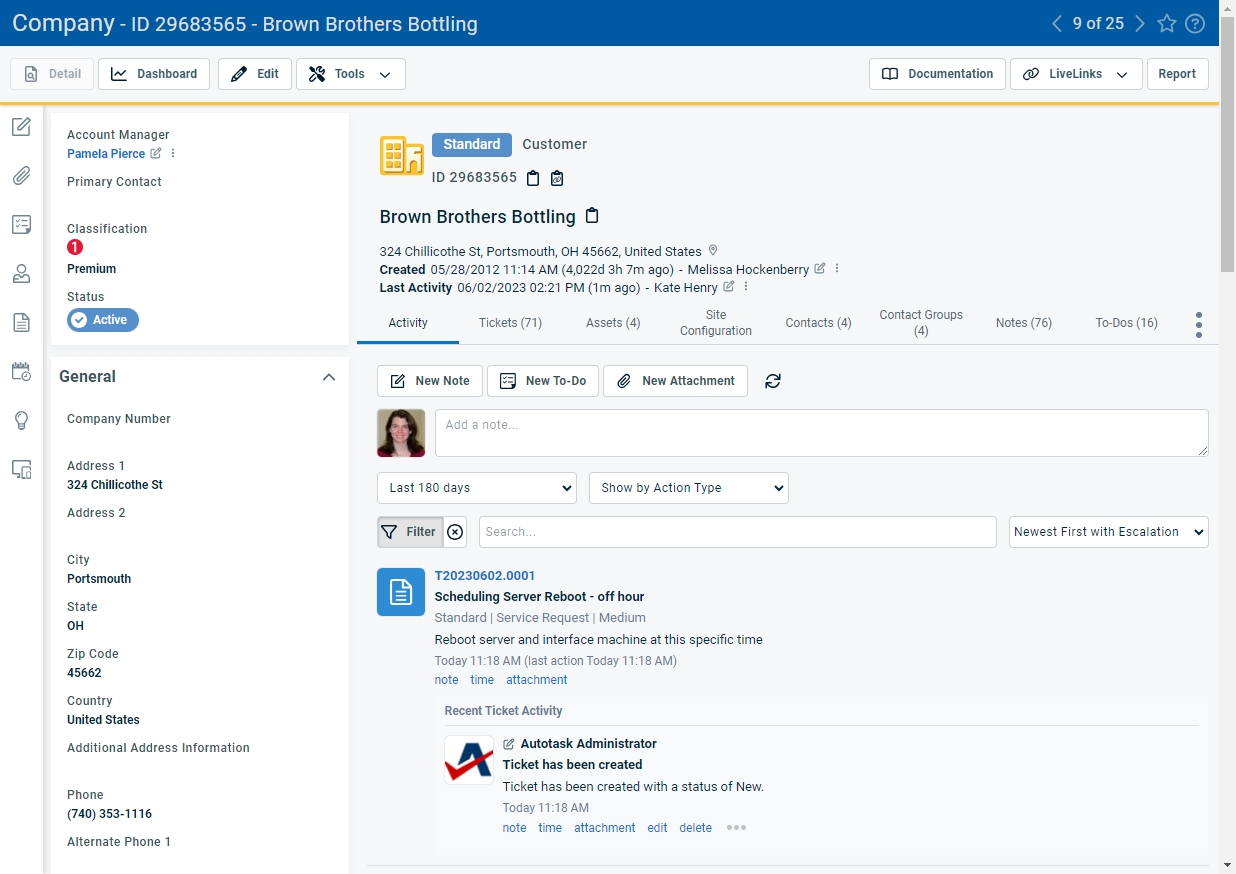This screenshot has height=874, width=1236.
Task: Open the Contact Groups (4) tab
Action: (921, 323)
